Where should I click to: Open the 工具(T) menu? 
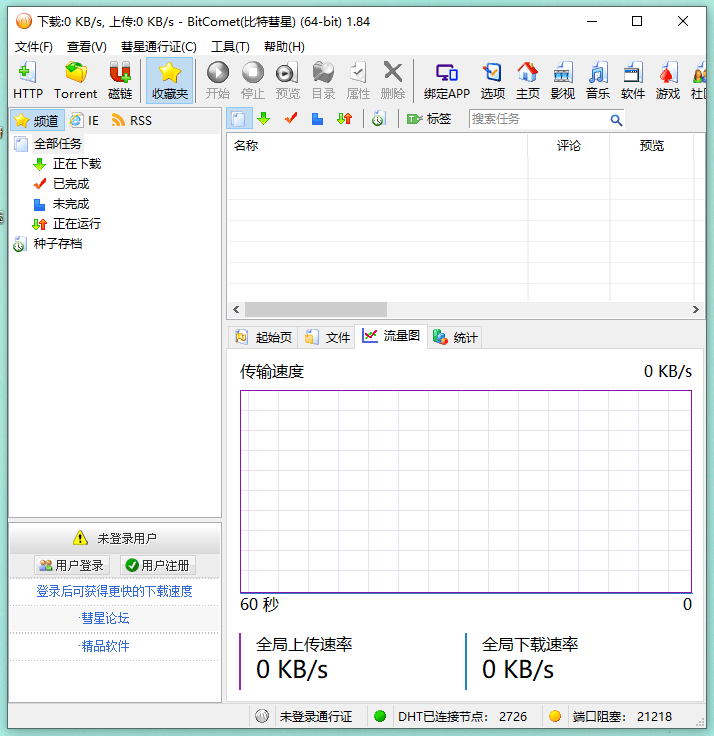(230, 46)
